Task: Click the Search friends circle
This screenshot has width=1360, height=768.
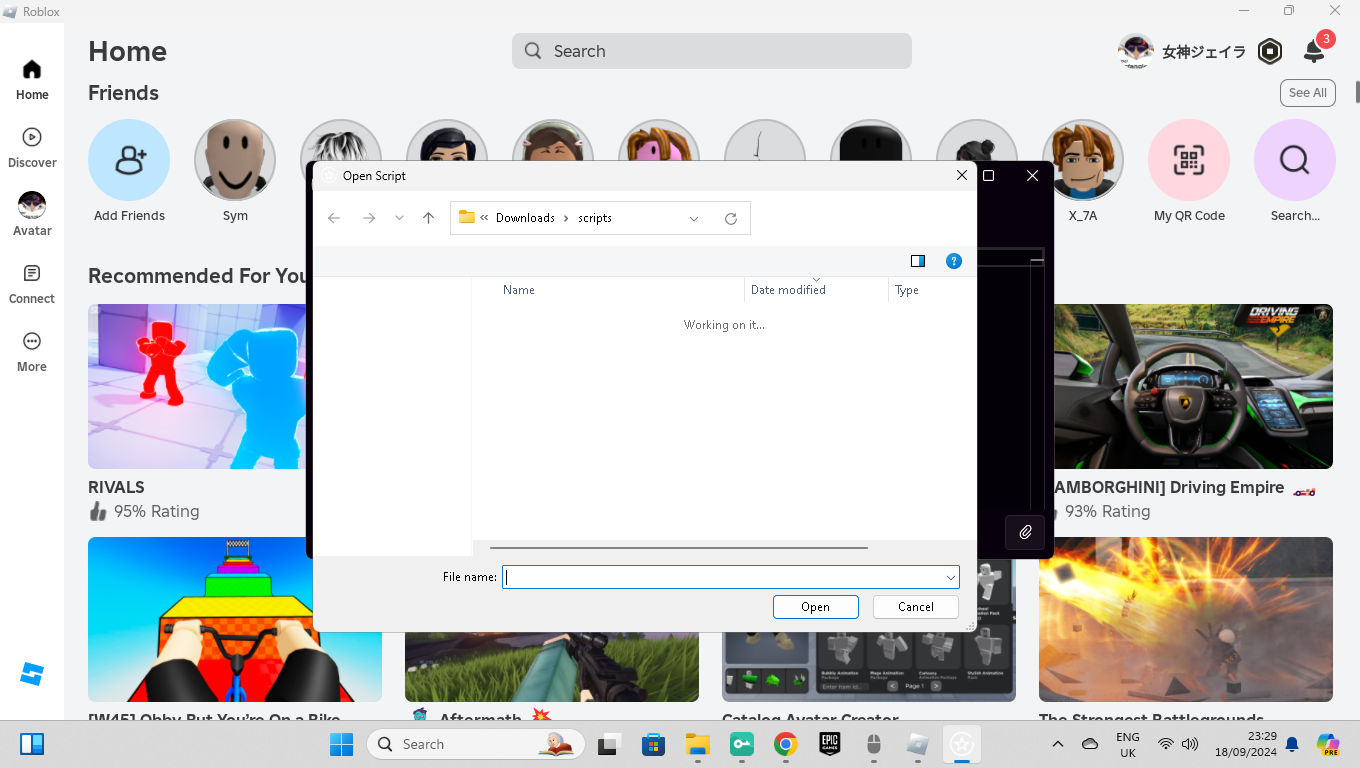Action: pyautogui.click(x=1295, y=160)
